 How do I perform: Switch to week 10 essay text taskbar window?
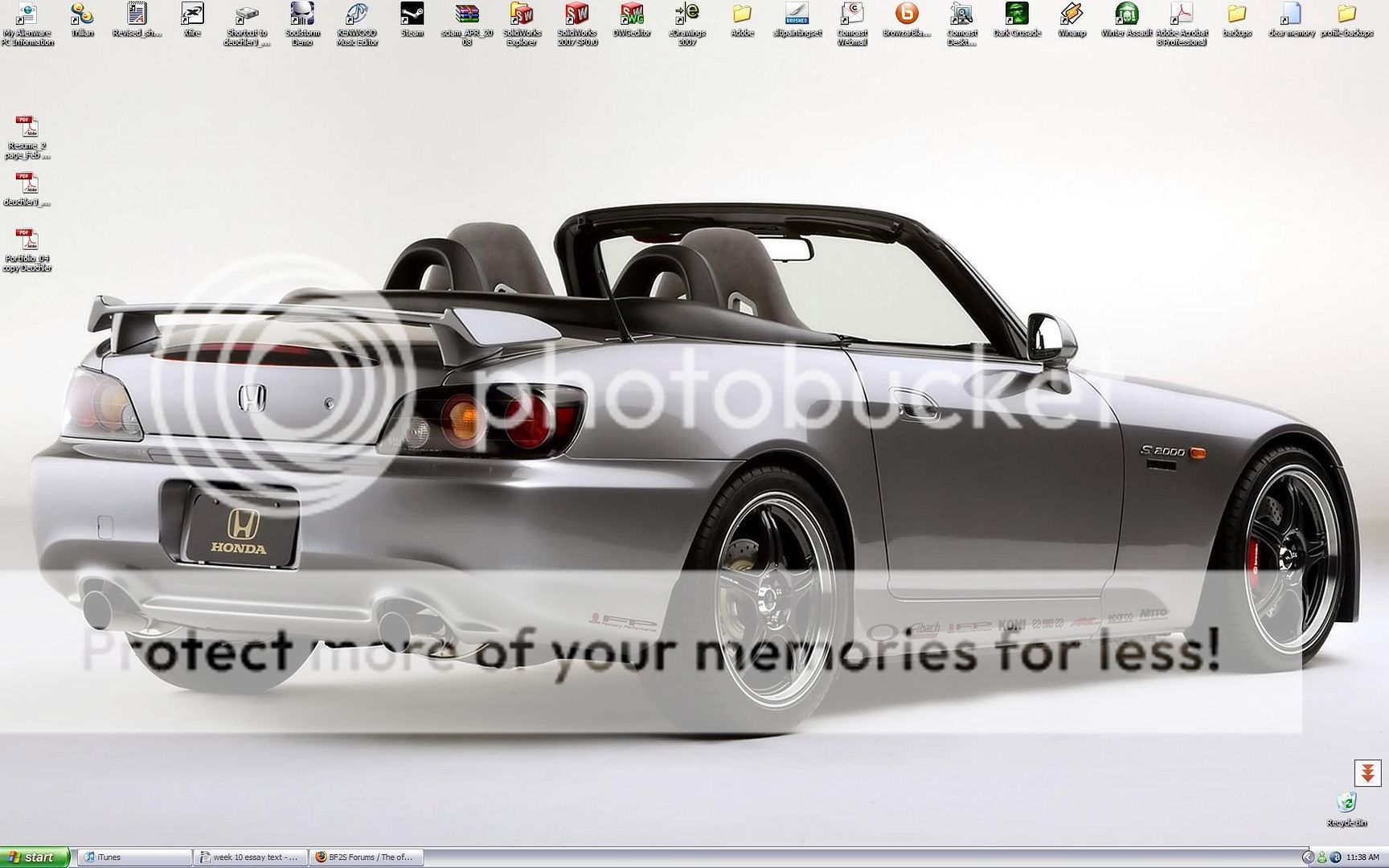coord(251,858)
